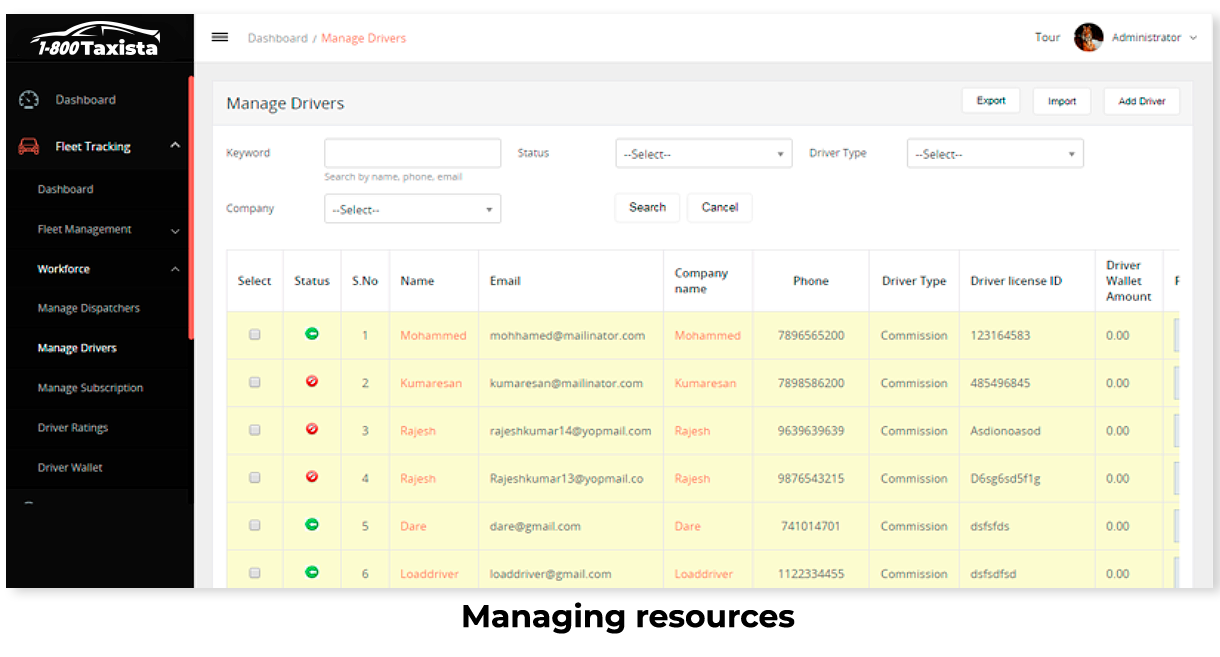The image size is (1220, 657).
Task: Click the Add Driver button
Action: pyautogui.click(x=1142, y=101)
